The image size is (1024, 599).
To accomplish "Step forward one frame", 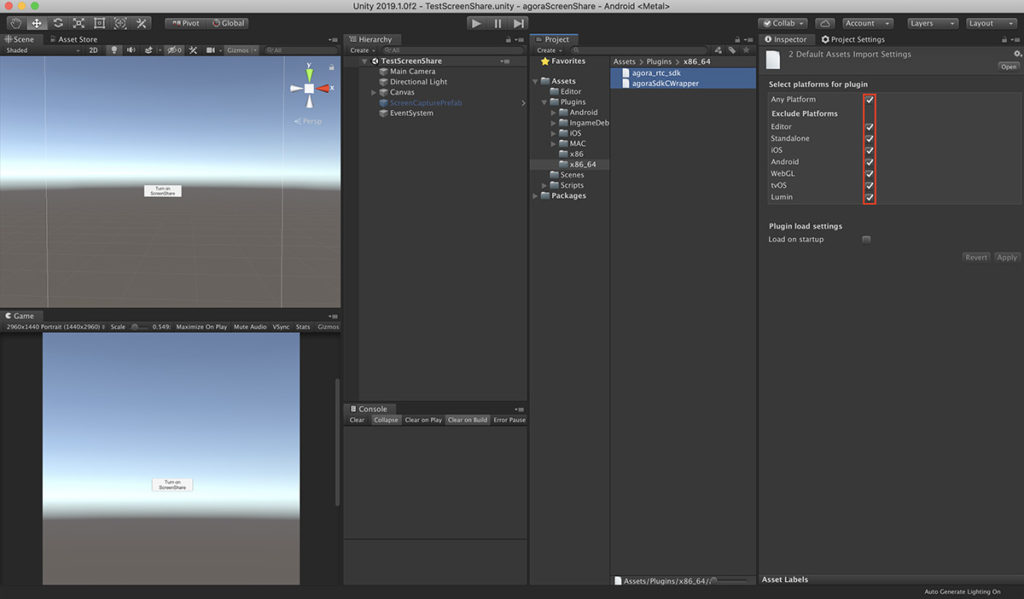I will (x=519, y=23).
